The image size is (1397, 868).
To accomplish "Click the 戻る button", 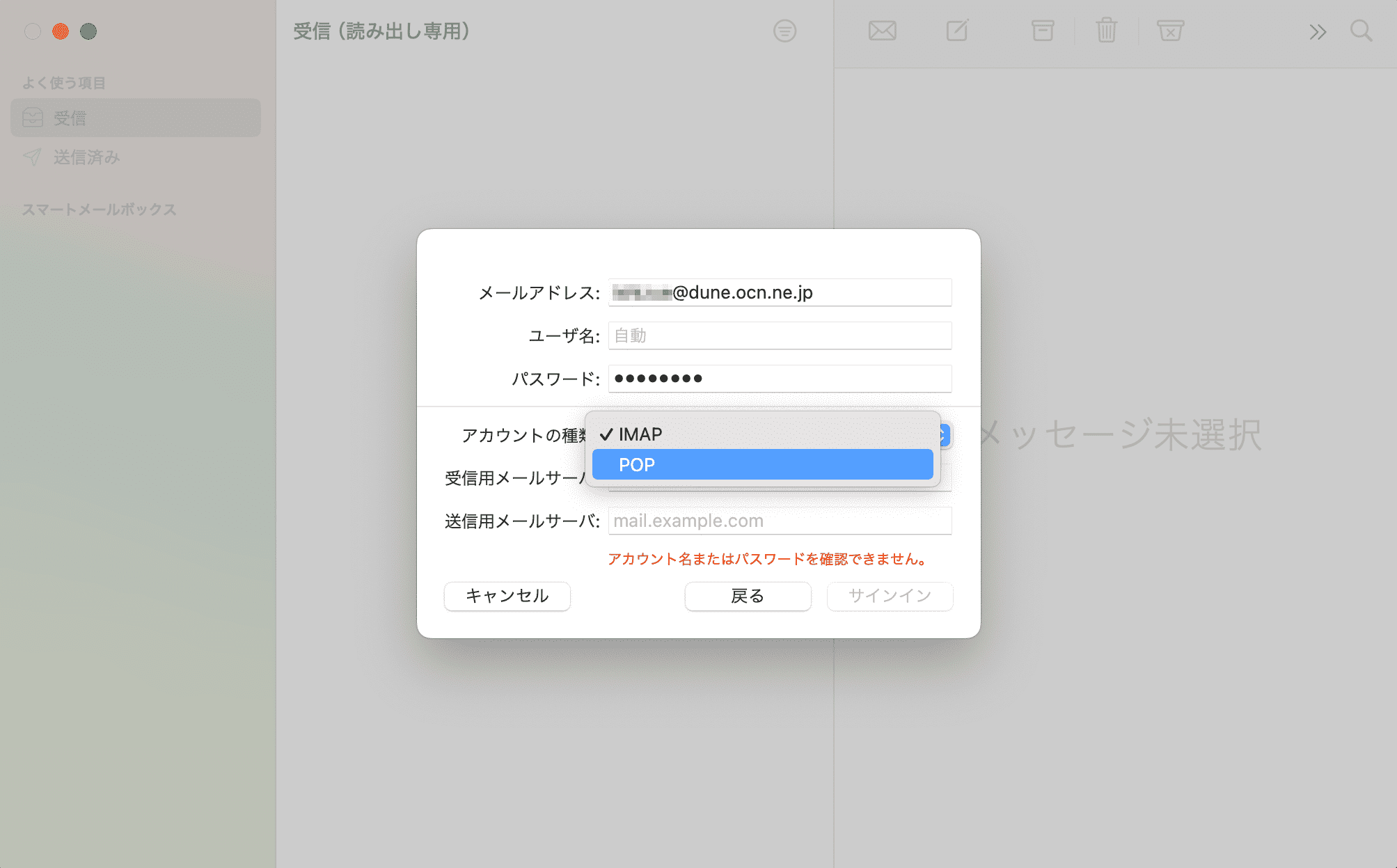I will pyautogui.click(x=748, y=596).
